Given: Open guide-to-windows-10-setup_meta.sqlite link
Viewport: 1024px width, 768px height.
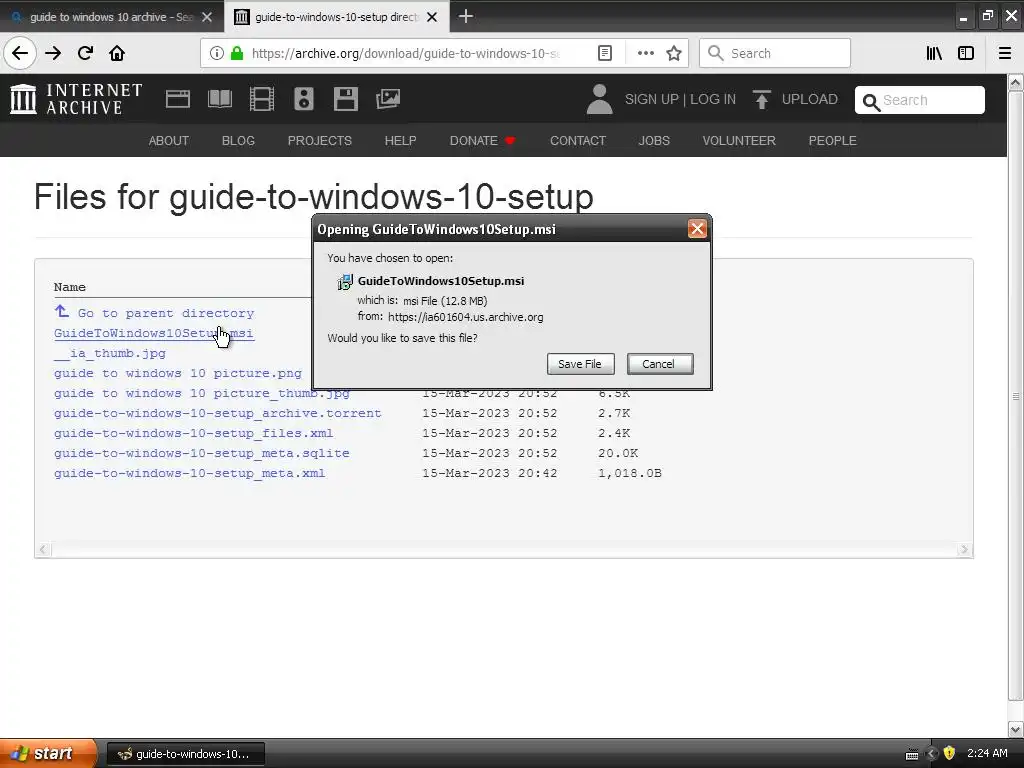Looking at the screenshot, I should (x=201, y=453).
